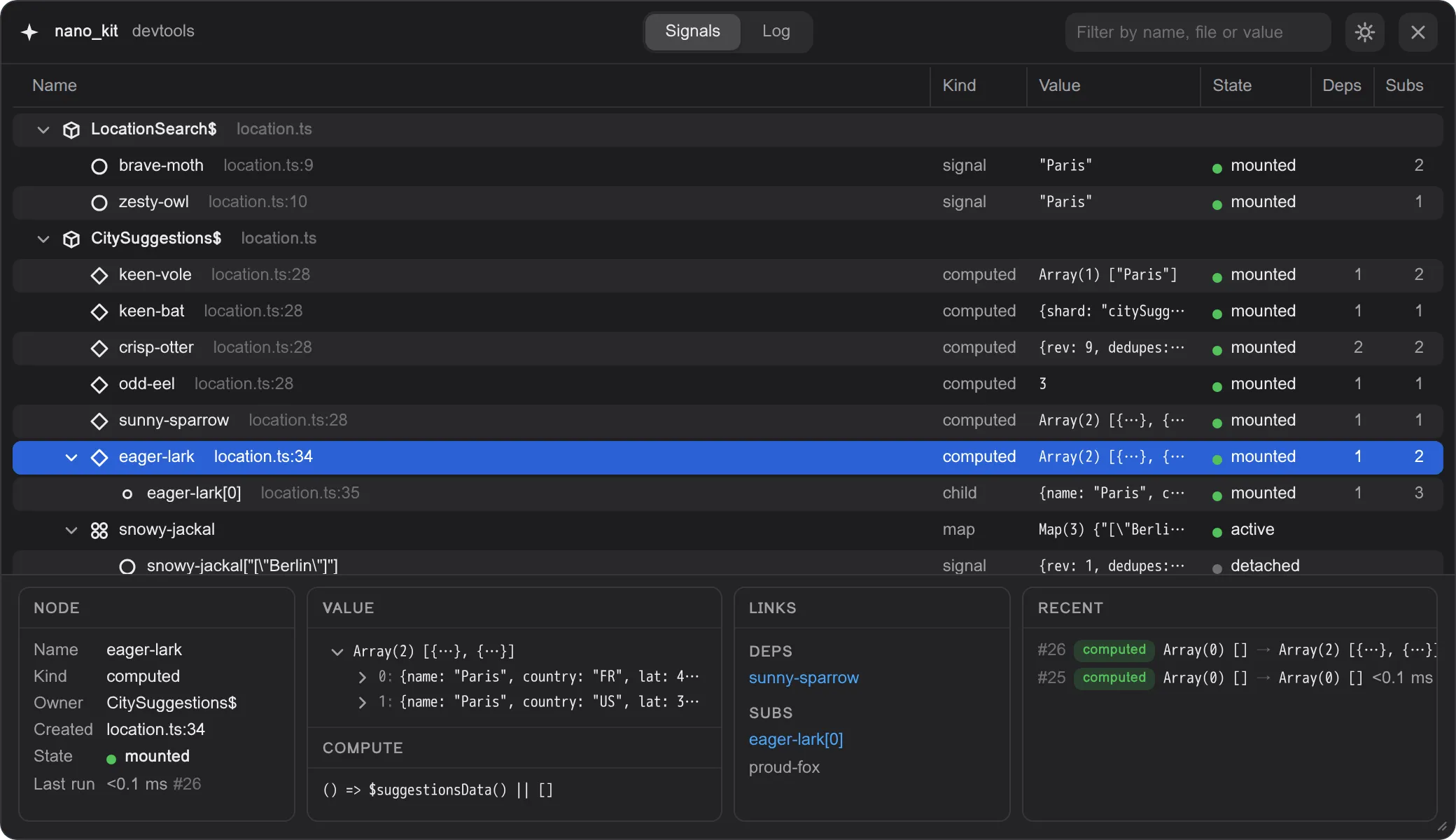
Task: Focus the filter by name input
Action: point(1198,32)
